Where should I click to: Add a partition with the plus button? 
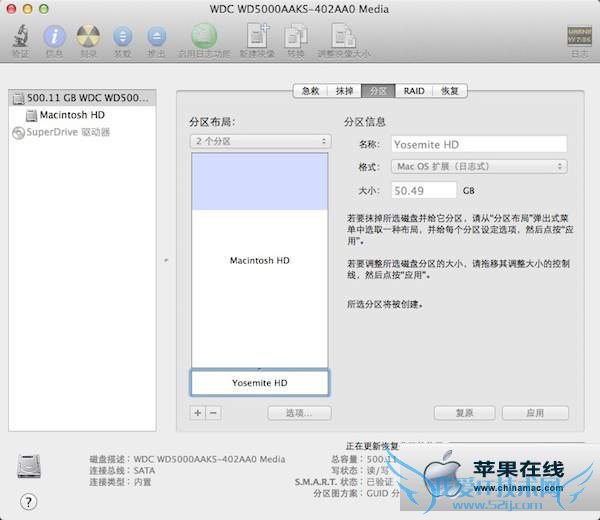click(x=197, y=413)
